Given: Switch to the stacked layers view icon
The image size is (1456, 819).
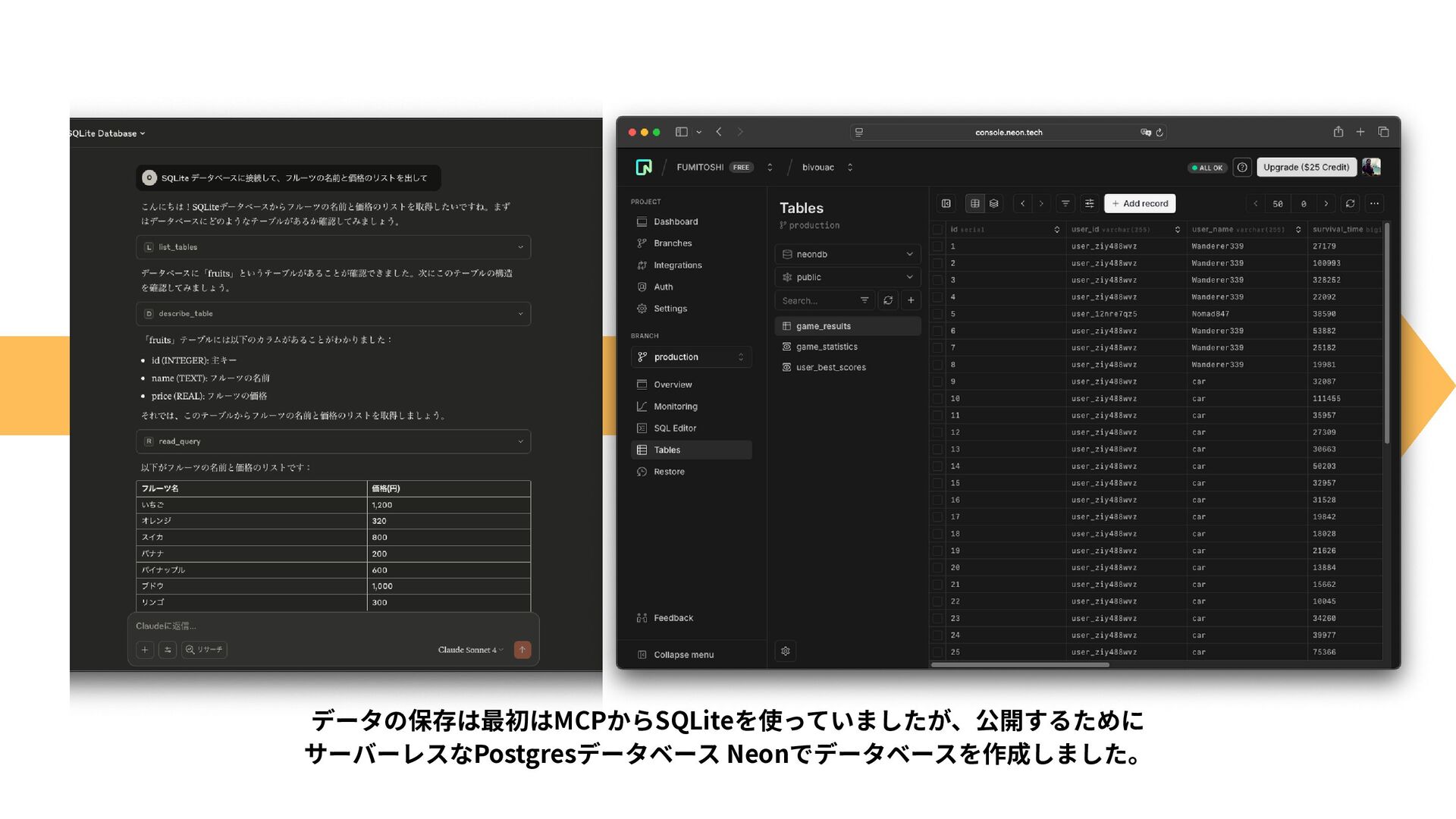Looking at the screenshot, I should (994, 204).
